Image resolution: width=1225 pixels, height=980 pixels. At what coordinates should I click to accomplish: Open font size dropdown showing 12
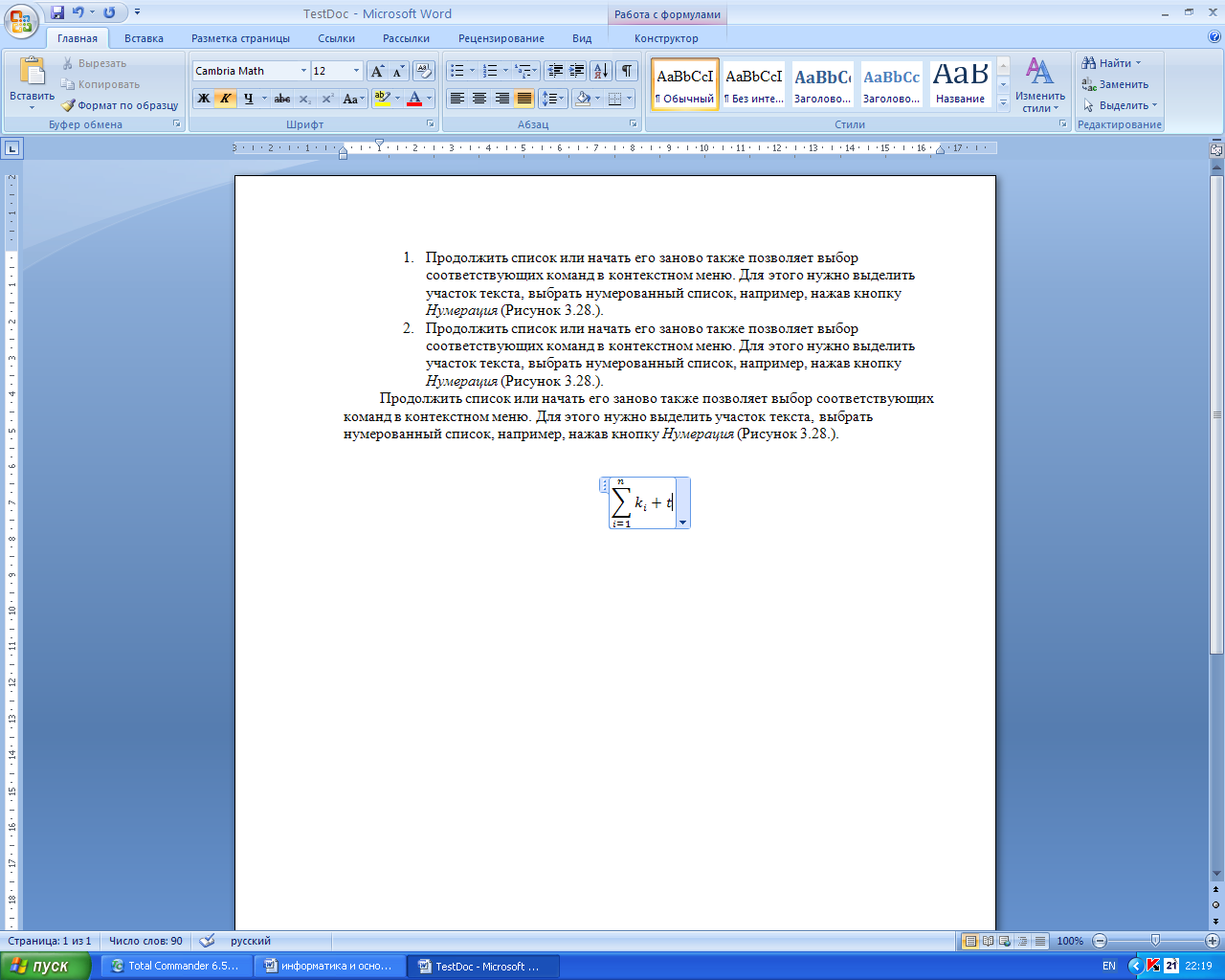(356, 71)
